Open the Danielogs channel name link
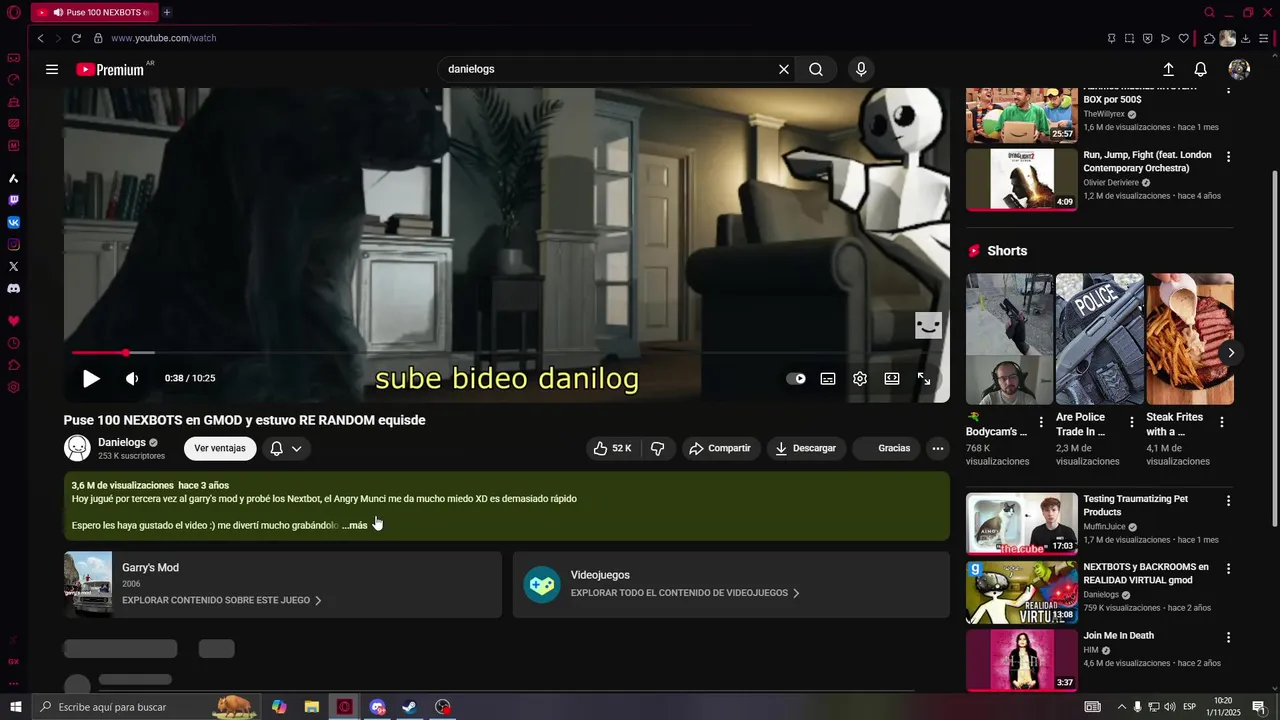The height and width of the screenshot is (720, 1280). tap(122, 442)
